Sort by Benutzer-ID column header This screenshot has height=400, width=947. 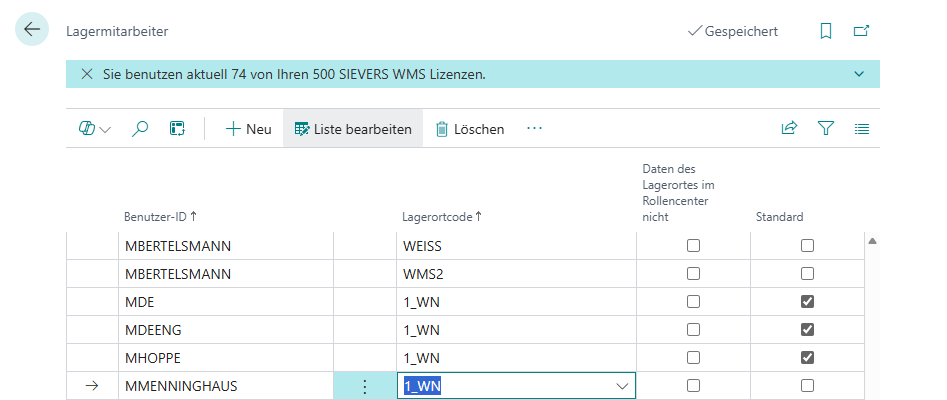pos(159,216)
